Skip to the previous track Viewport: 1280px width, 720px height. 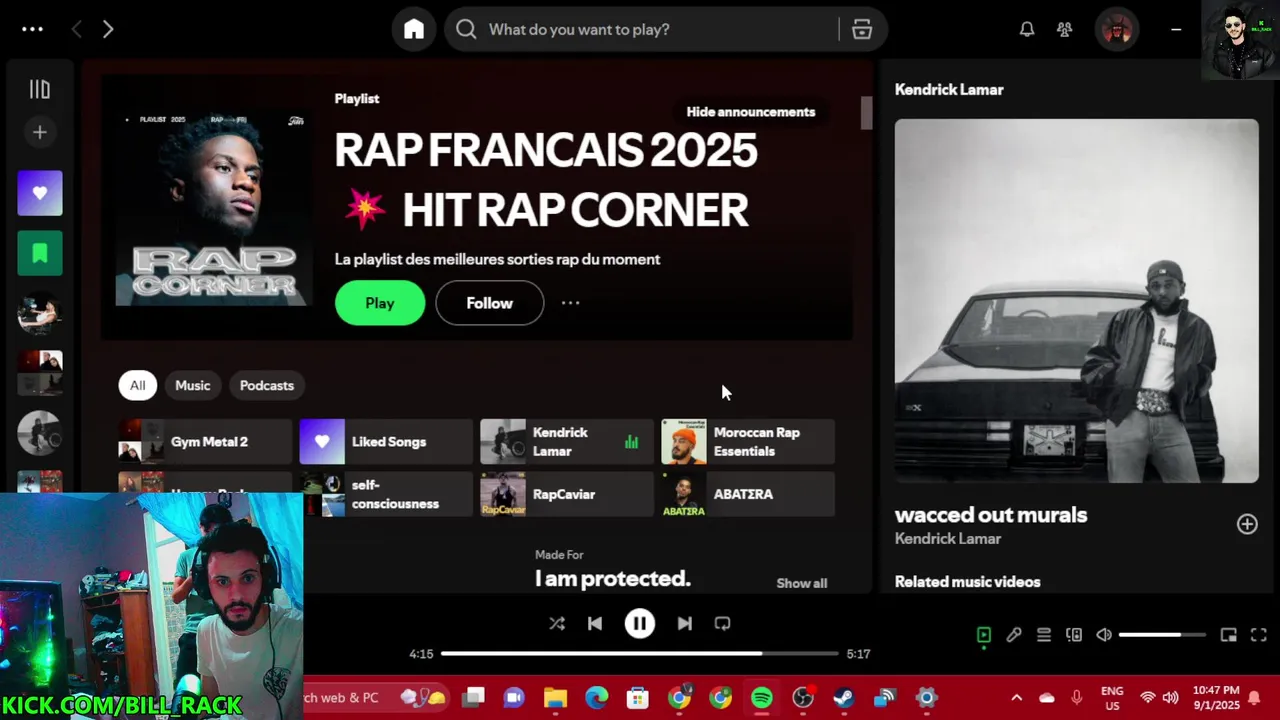(x=595, y=624)
